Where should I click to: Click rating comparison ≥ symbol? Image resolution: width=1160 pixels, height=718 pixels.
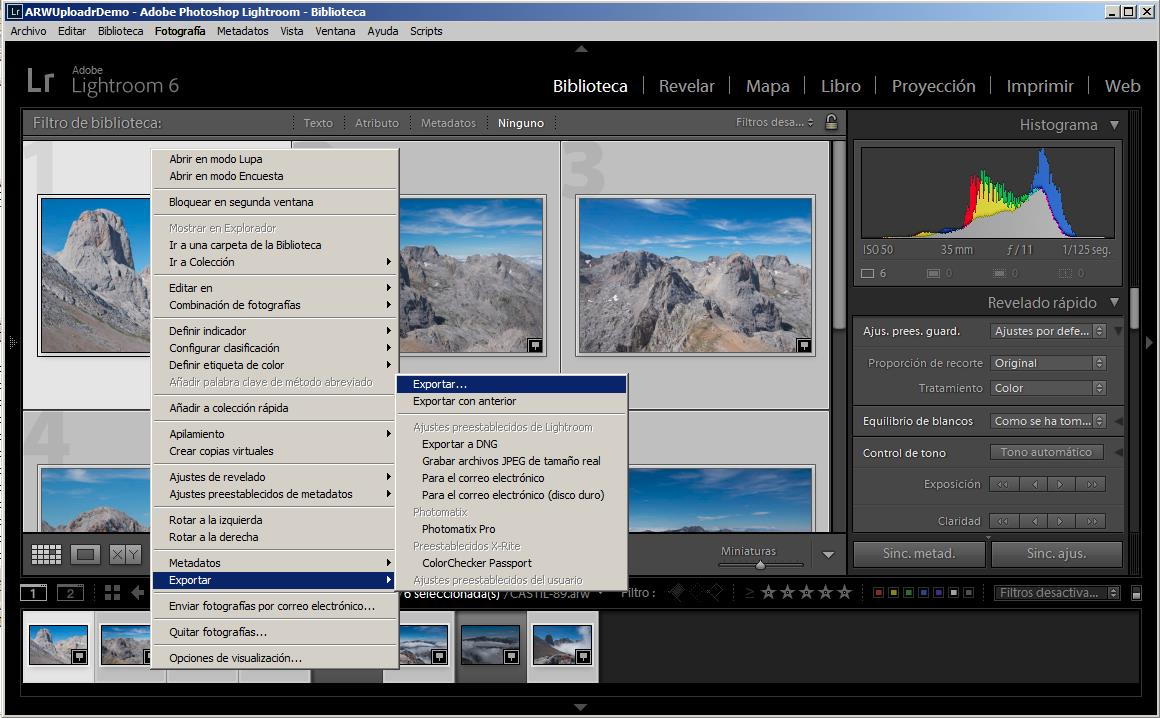[x=749, y=592]
